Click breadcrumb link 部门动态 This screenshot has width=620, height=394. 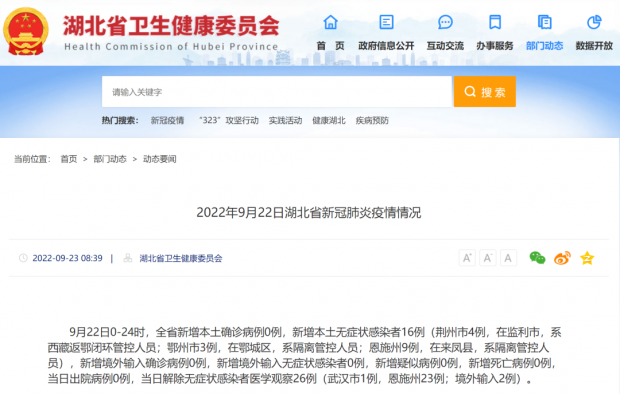point(110,159)
